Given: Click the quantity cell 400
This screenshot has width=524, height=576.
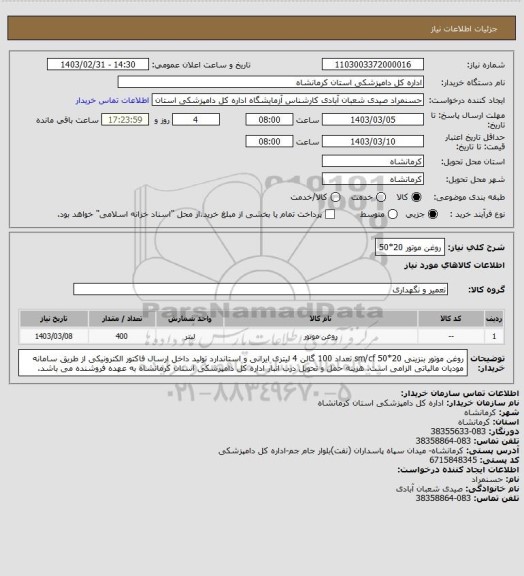Looking at the screenshot, I should point(122,336).
